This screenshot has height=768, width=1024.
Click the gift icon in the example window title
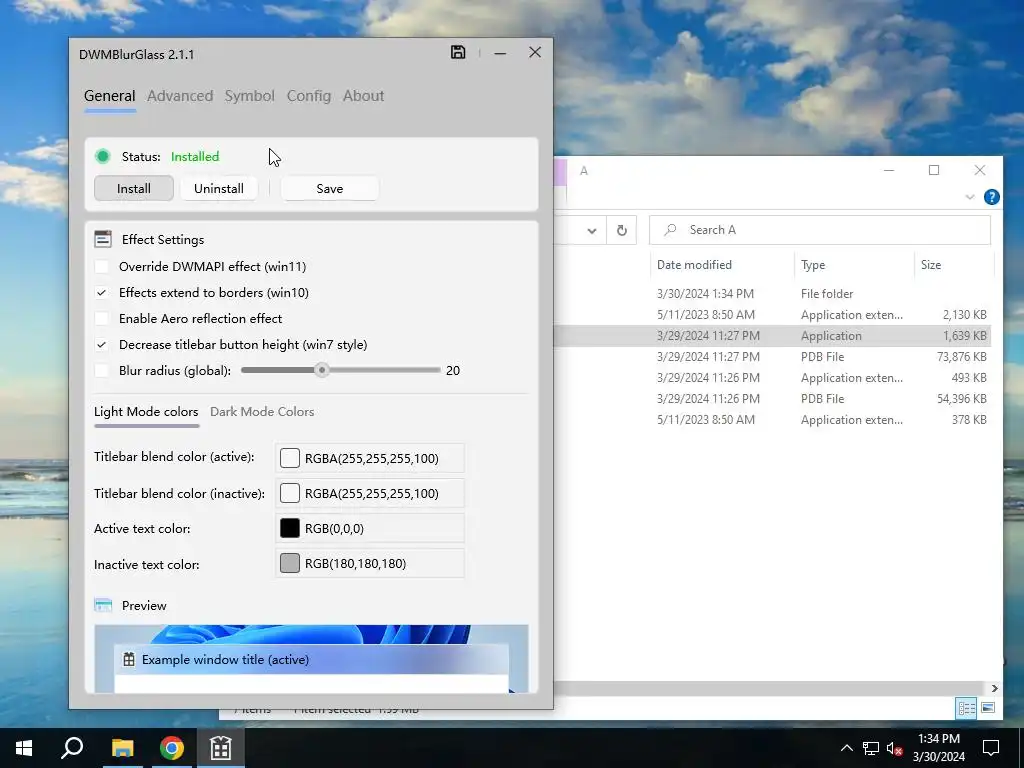pyautogui.click(x=129, y=660)
